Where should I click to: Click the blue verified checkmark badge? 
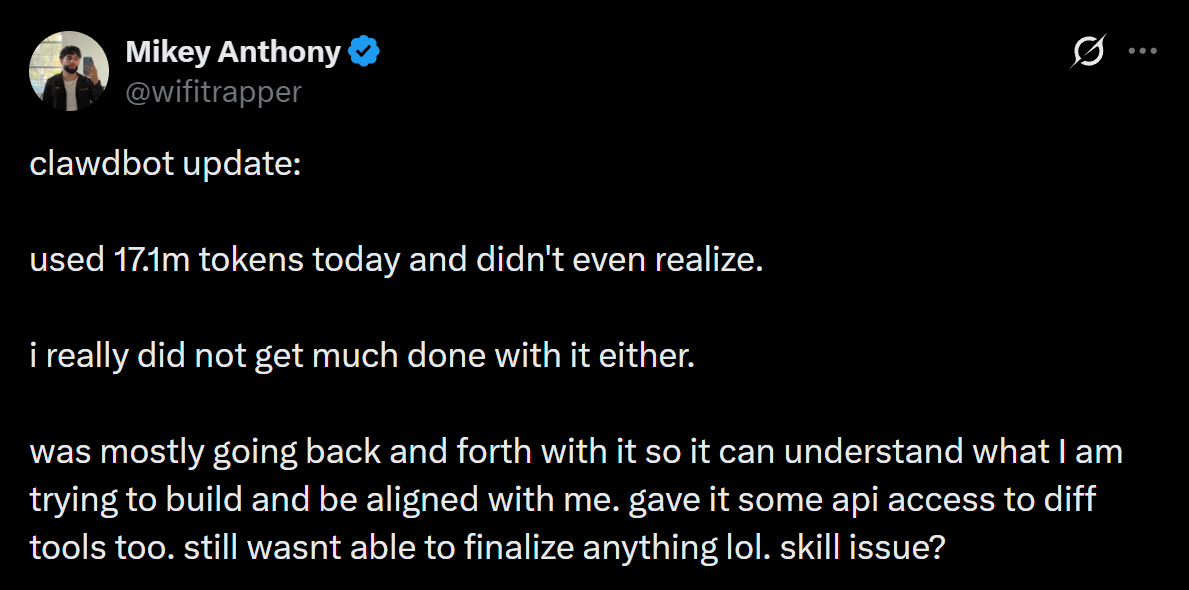[x=362, y=52]
